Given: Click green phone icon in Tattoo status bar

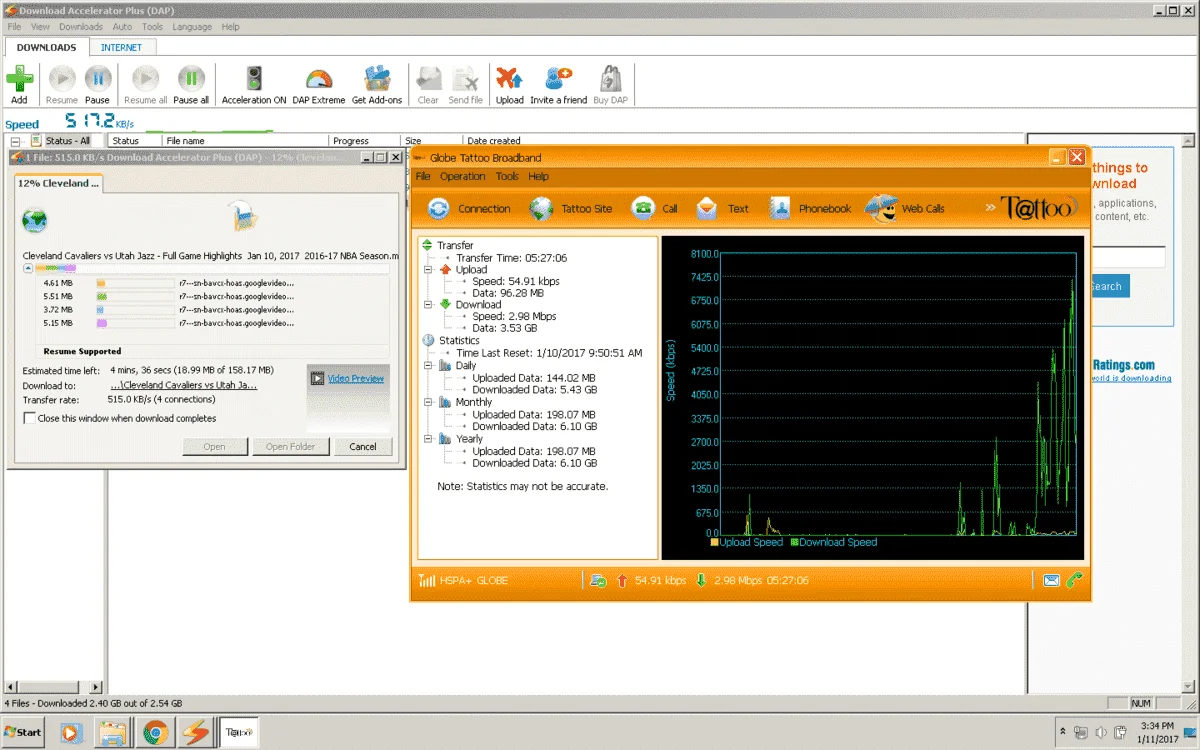Looking at the screenshot, I should (x=1074, y=580).
